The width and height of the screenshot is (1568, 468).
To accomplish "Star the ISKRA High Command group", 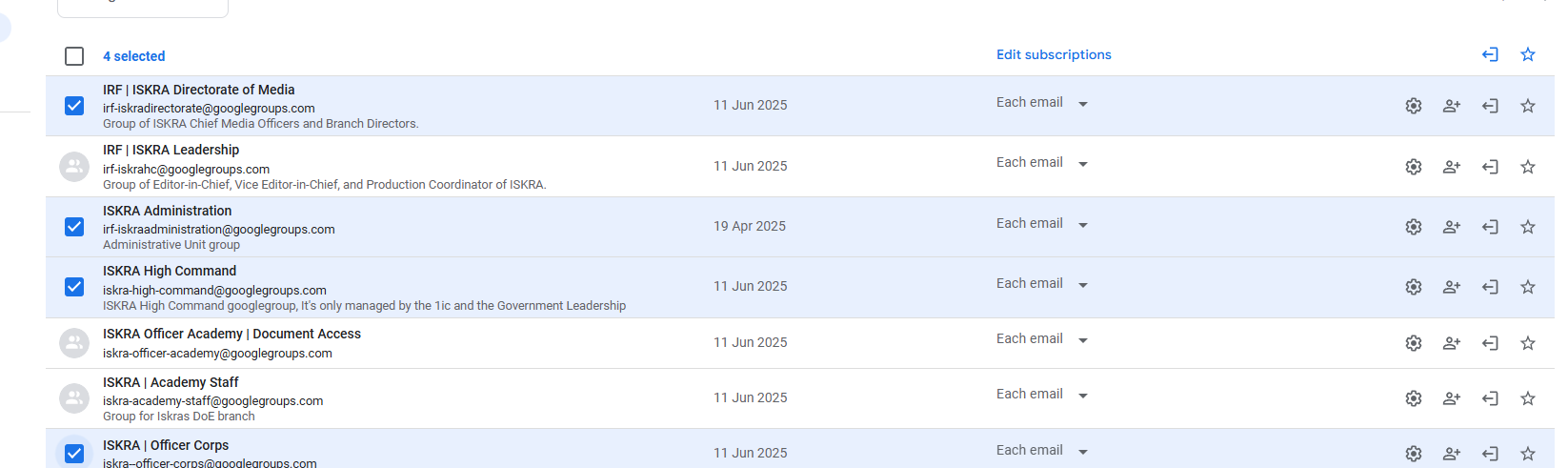I will pos(1528,287).
